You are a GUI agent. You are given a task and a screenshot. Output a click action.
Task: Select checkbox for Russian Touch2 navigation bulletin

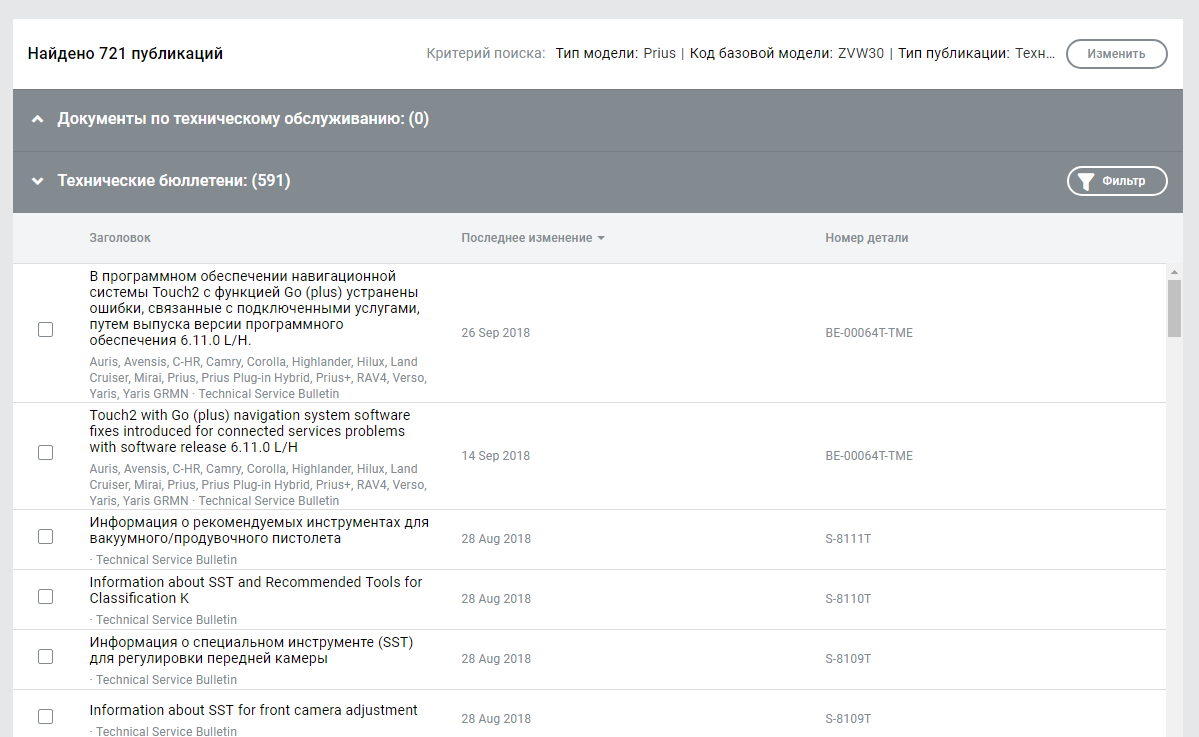coord(45,330)
